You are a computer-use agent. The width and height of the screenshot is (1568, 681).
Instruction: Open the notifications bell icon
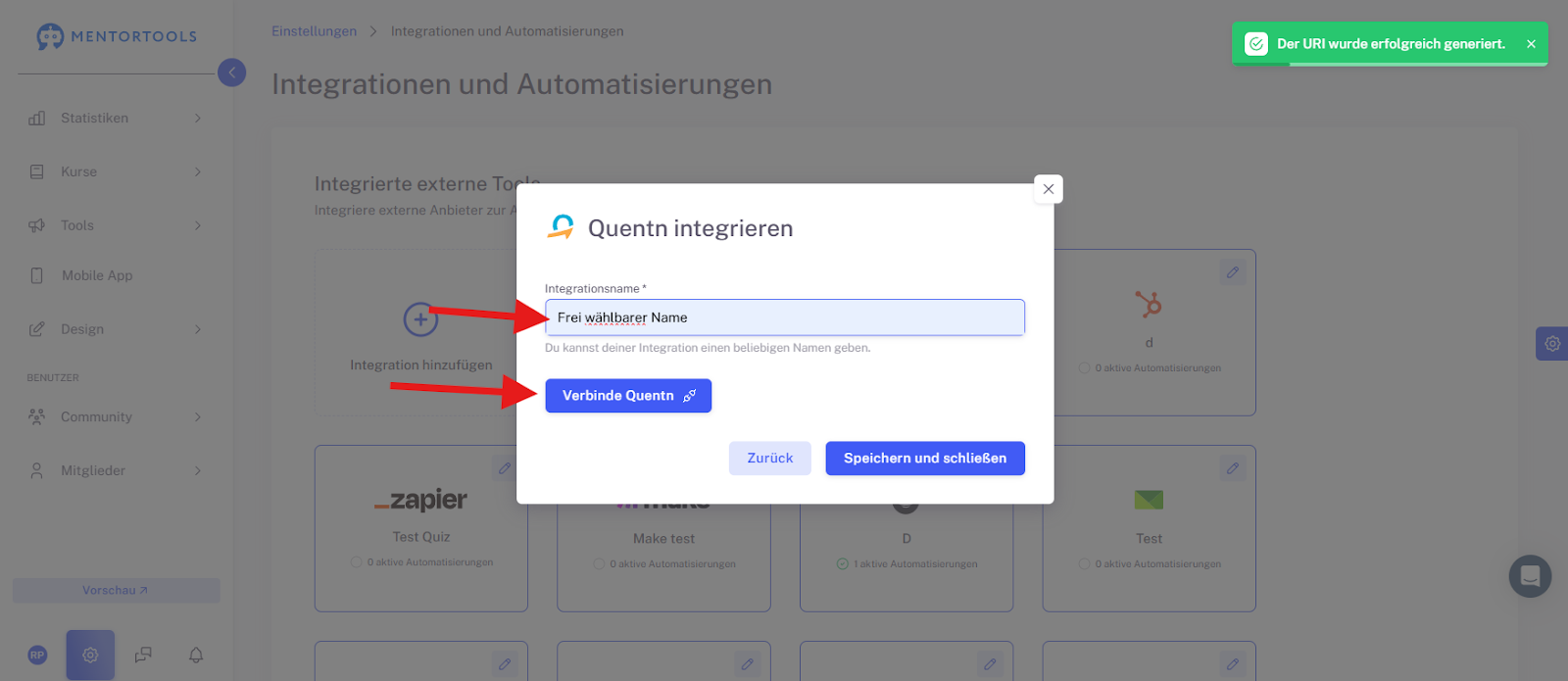click(196, 655)
